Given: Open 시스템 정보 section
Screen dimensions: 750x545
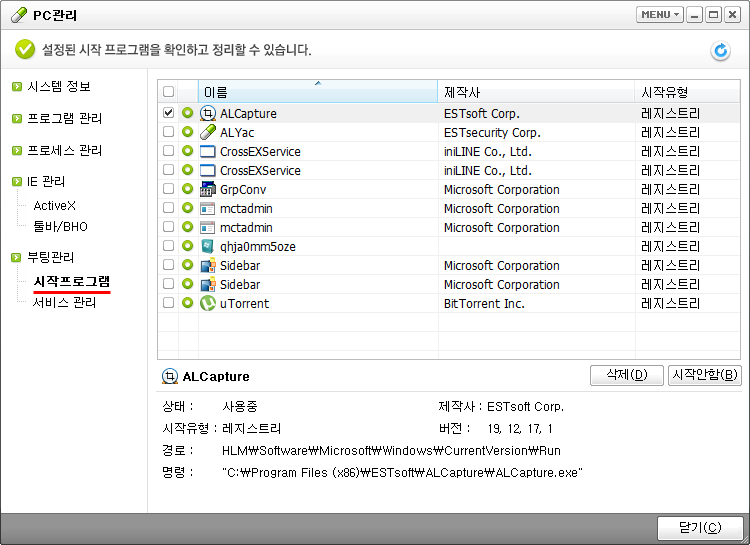Looking at the screenshot, I should (x=59, y=87).
